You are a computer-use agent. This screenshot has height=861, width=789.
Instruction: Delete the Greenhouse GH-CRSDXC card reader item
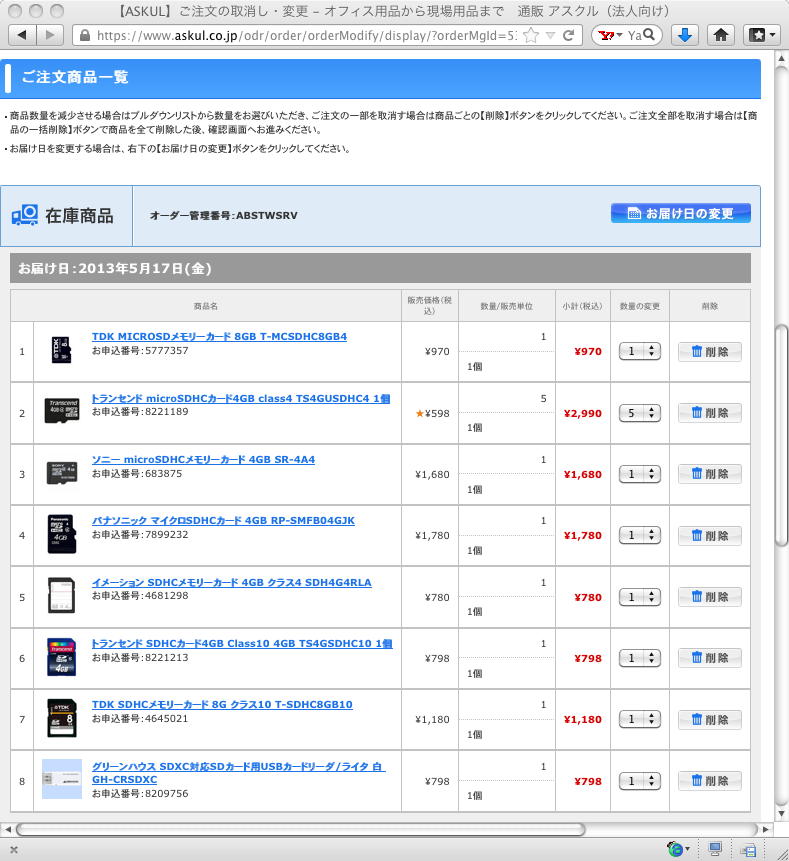tap(710, 780)
